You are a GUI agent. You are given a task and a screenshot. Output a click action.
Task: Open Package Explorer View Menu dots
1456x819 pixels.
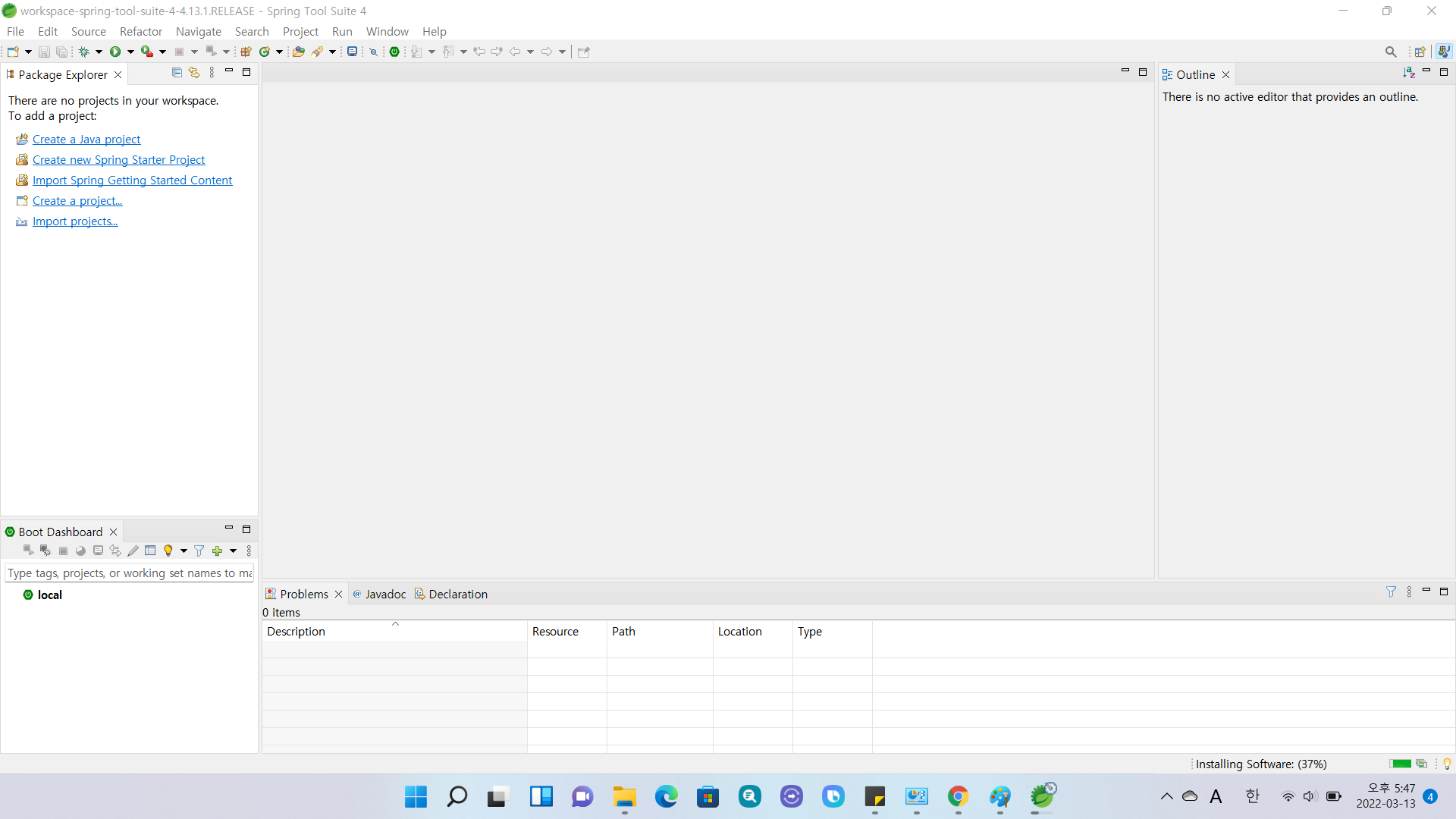pyautogui.click(x=212, y=73)
